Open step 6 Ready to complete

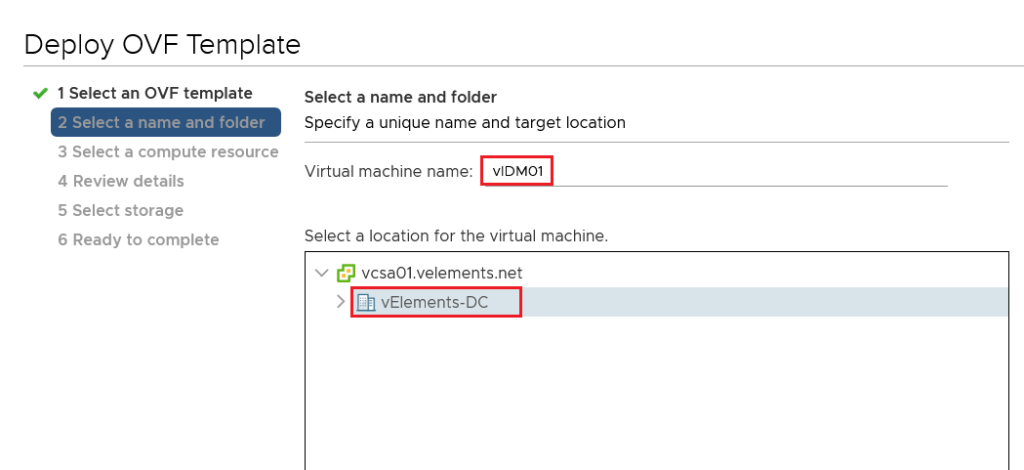click(137, 240)
